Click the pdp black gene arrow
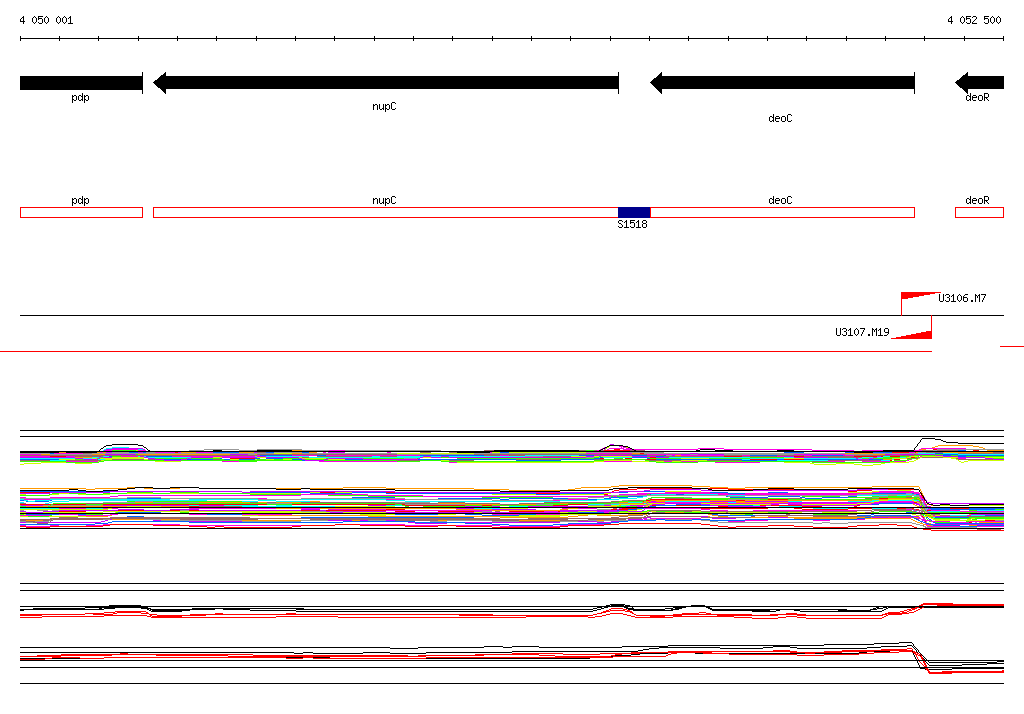 click(81, 83)
